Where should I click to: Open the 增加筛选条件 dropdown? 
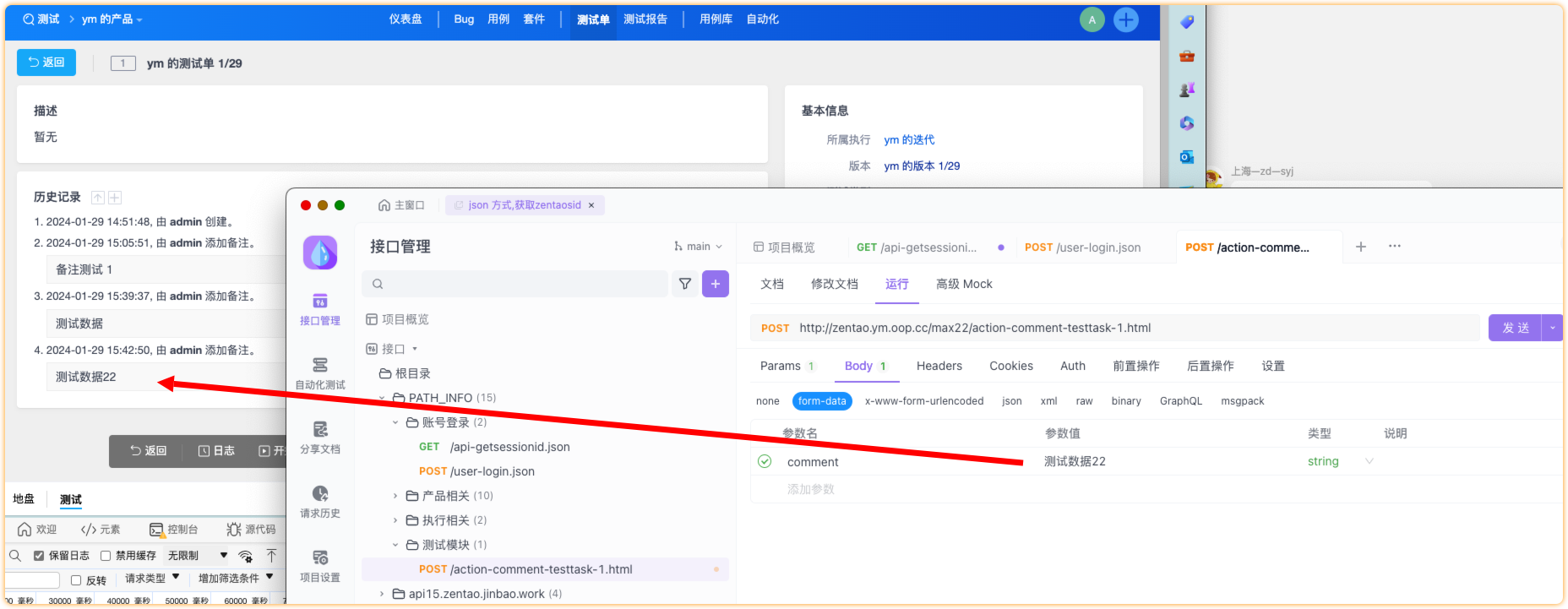(x=236, y=579)
